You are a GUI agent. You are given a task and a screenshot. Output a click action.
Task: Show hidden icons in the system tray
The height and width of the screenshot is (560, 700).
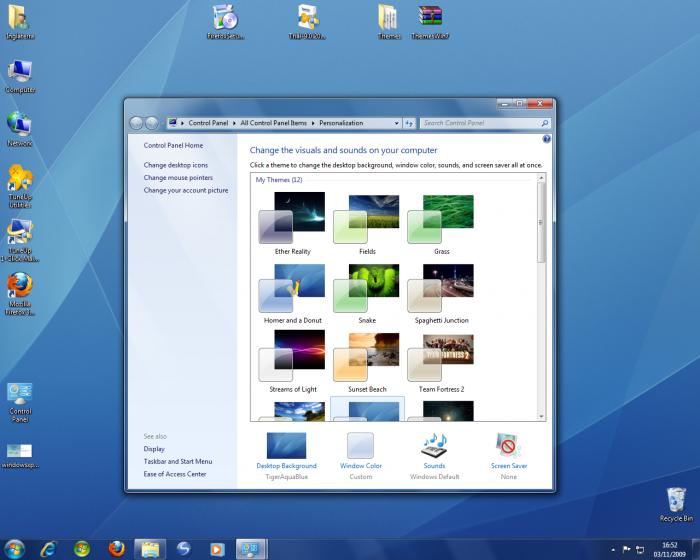point(613,549)
